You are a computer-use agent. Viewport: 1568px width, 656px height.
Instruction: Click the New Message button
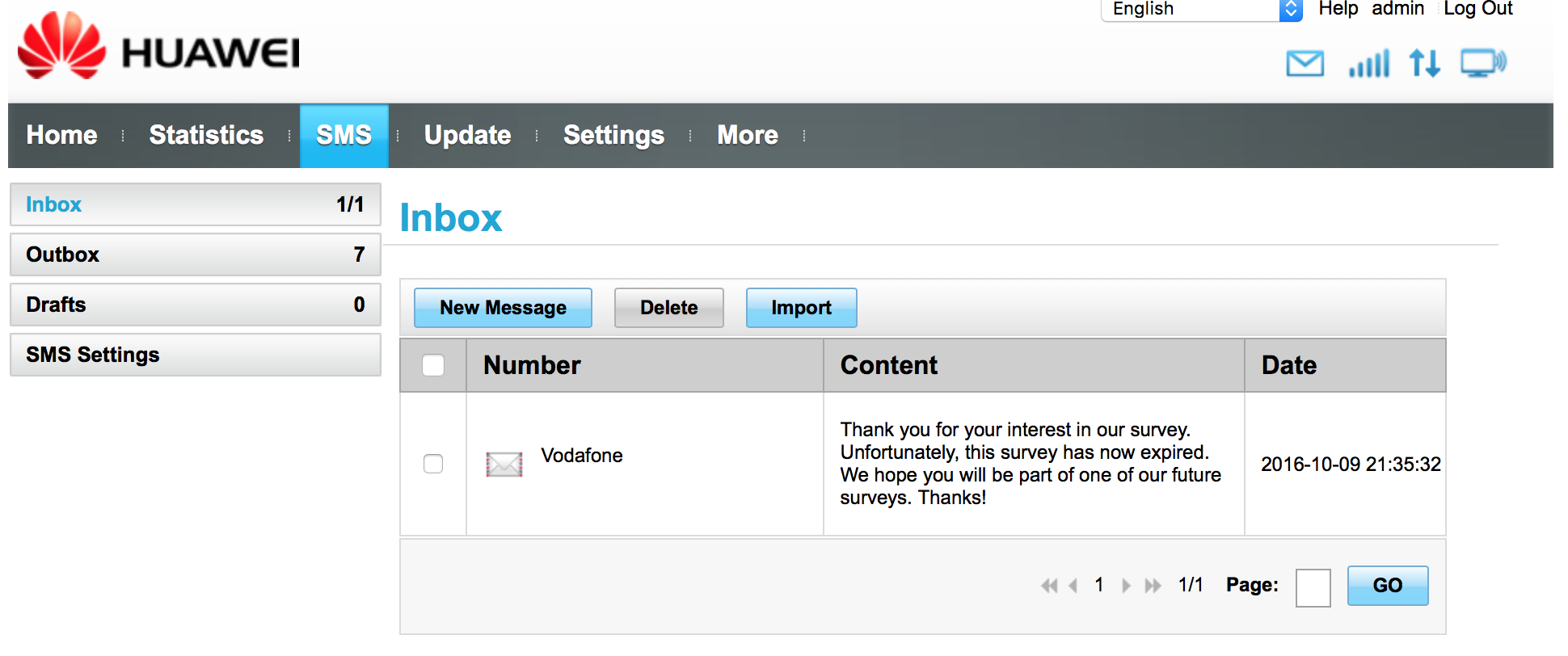(503, 308)
